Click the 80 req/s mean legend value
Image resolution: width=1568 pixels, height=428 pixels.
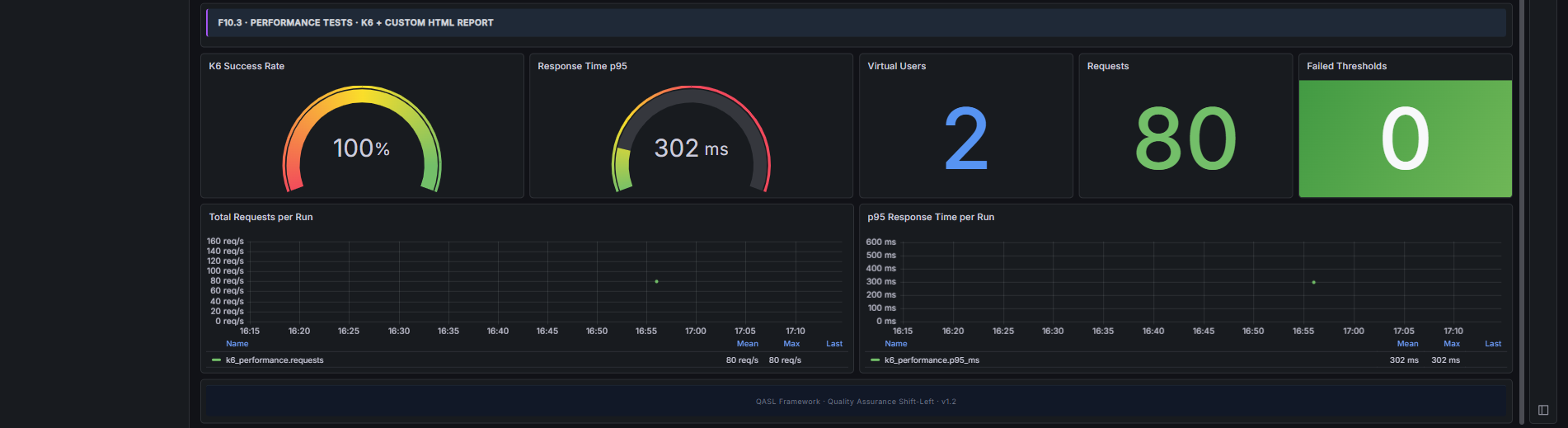(x=742, y=360)
